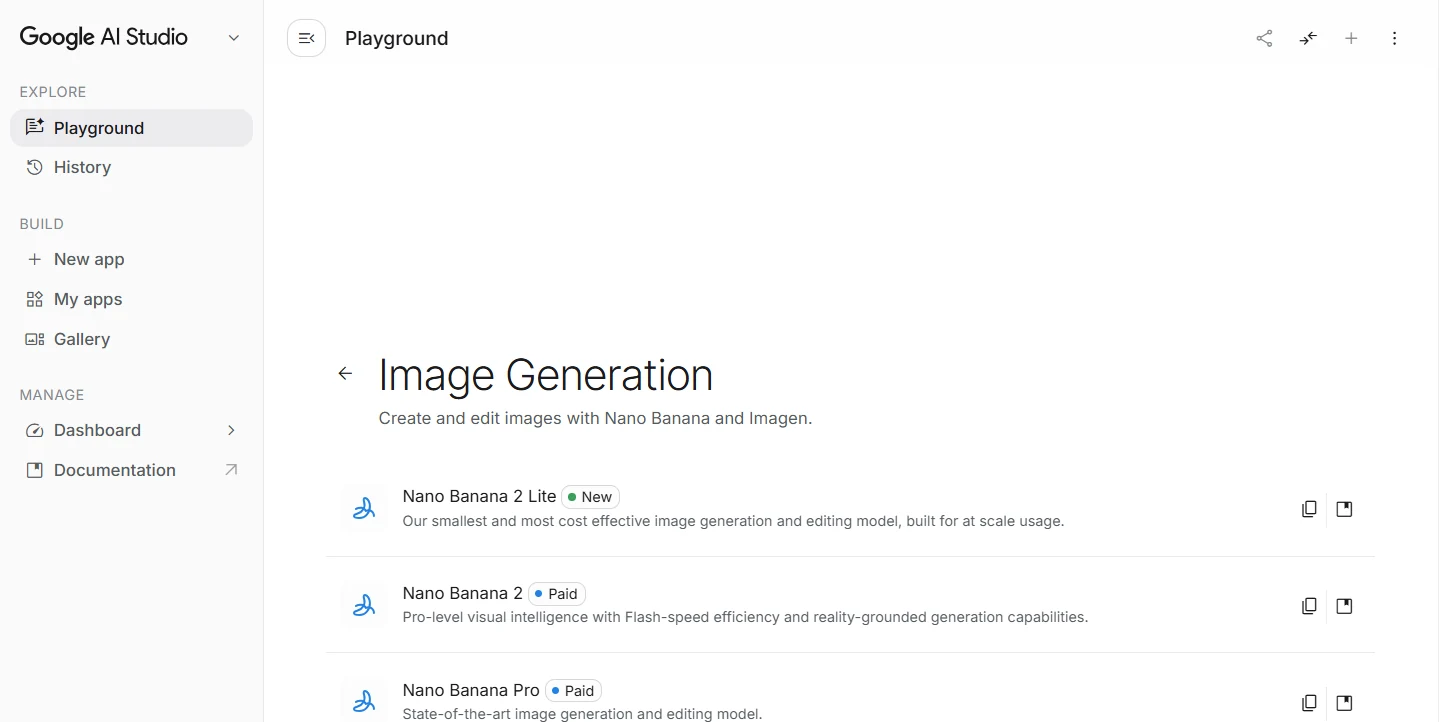1450x722 pixels.
Task: Click the Nano Banana Pro model logo
Action: point(364,701)
